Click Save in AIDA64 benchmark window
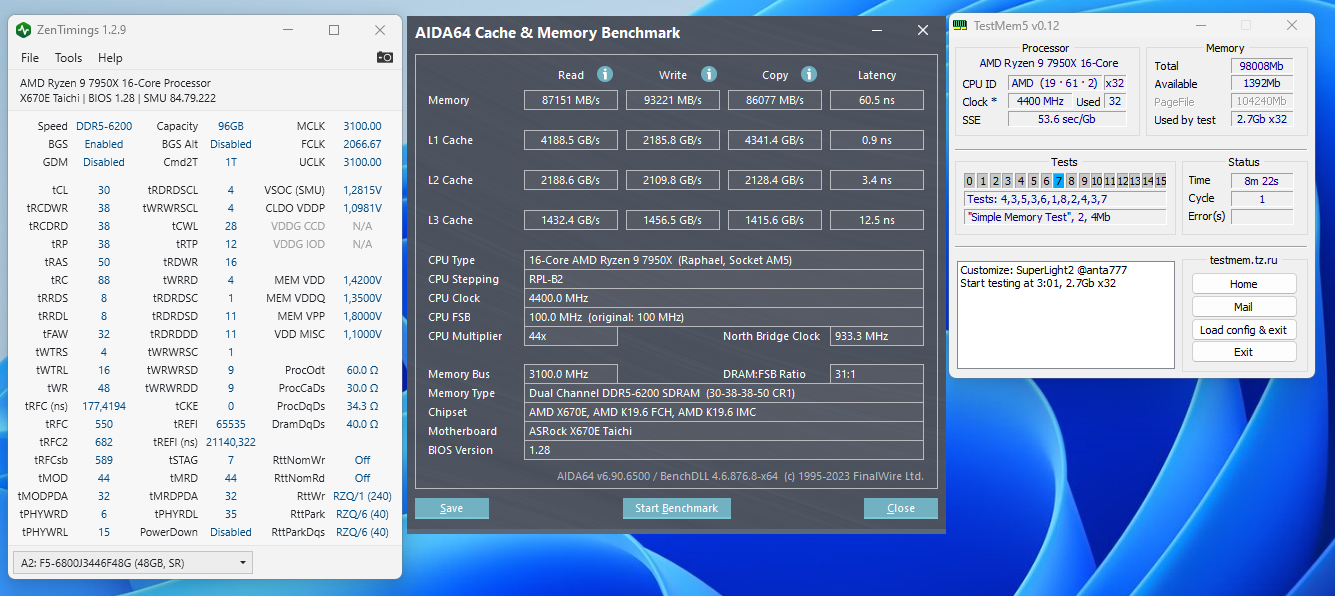Image resolution: width=1335 pixels, height=596 pixels. click(451, 508)
